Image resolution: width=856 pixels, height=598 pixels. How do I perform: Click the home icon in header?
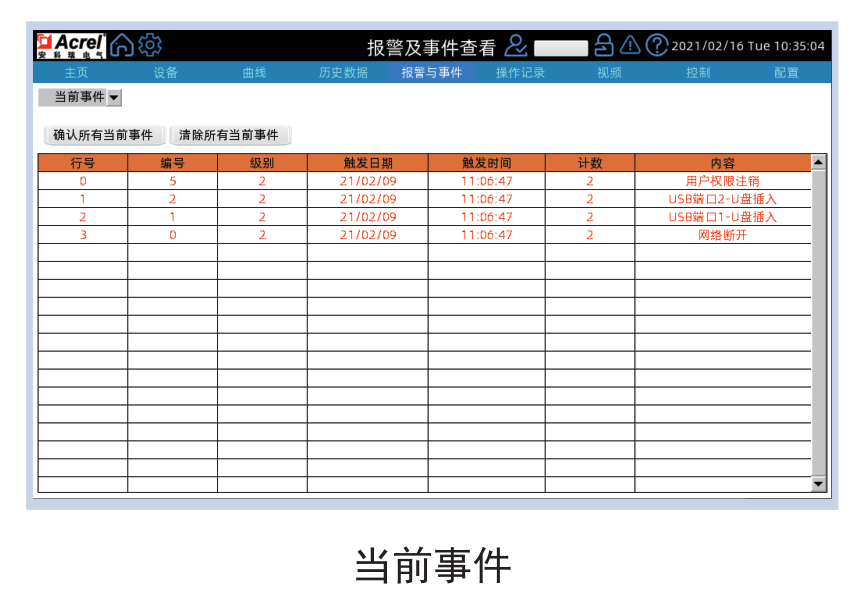coord(121,45)
